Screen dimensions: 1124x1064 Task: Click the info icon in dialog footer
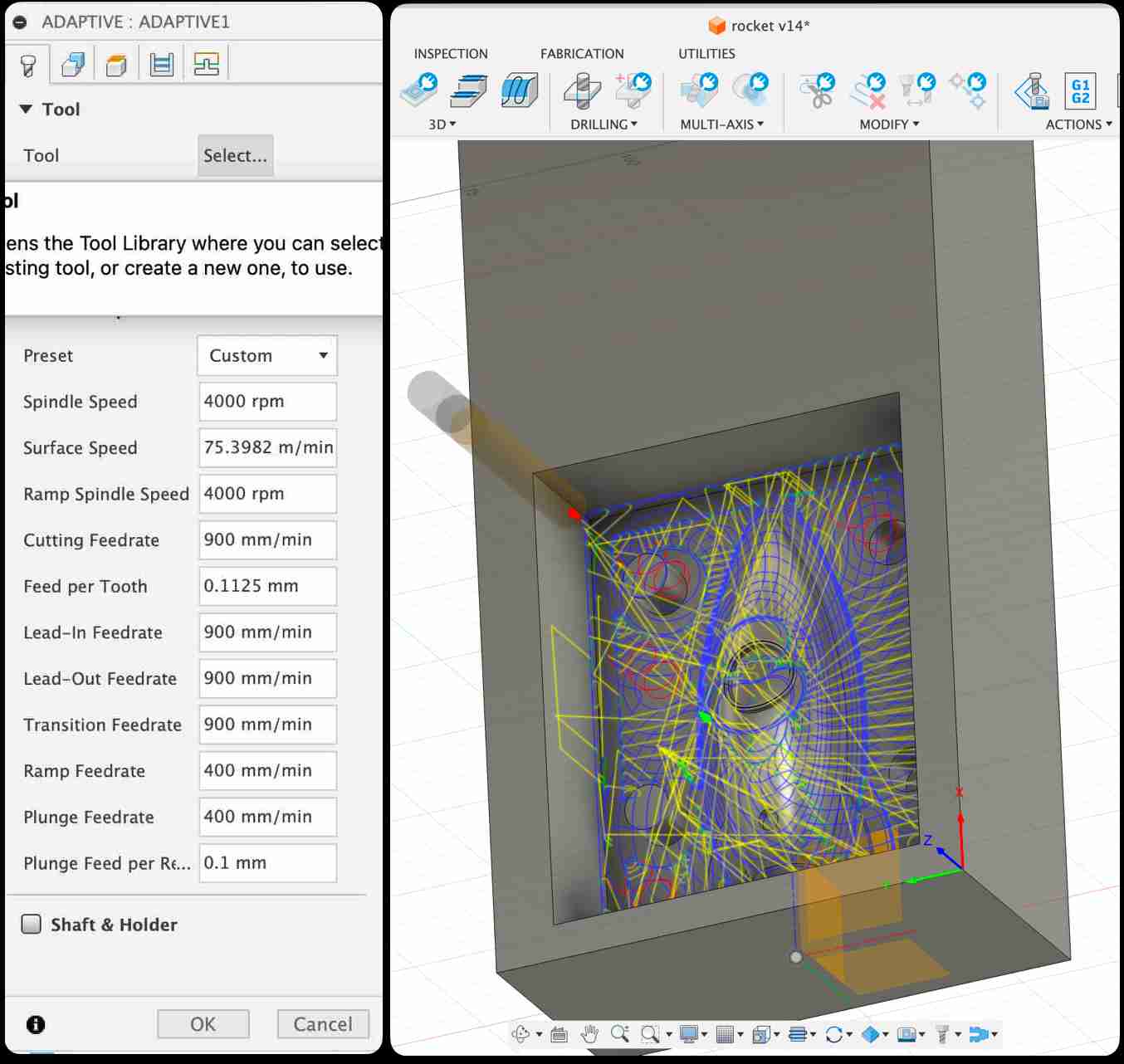pyautogui.click(x=36, y=1024)
